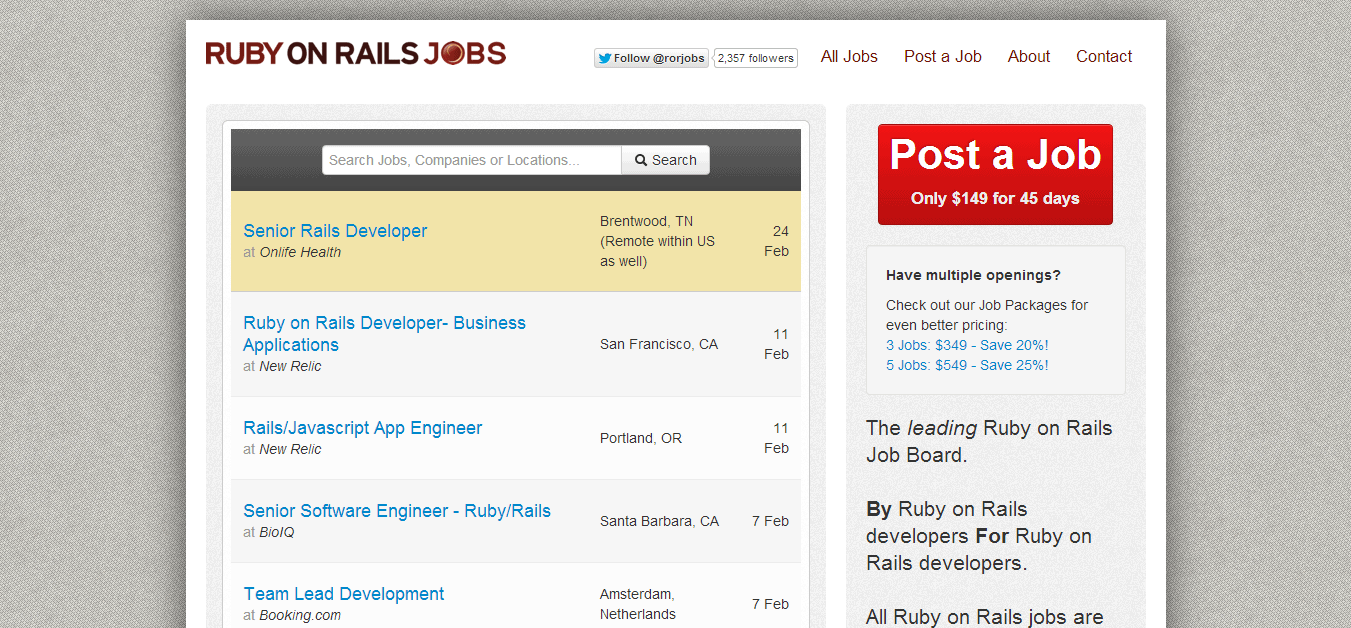The image size is (1351, 628).
Task: Click the San Francisco, CA location
Action: click(x=659, y=344)
